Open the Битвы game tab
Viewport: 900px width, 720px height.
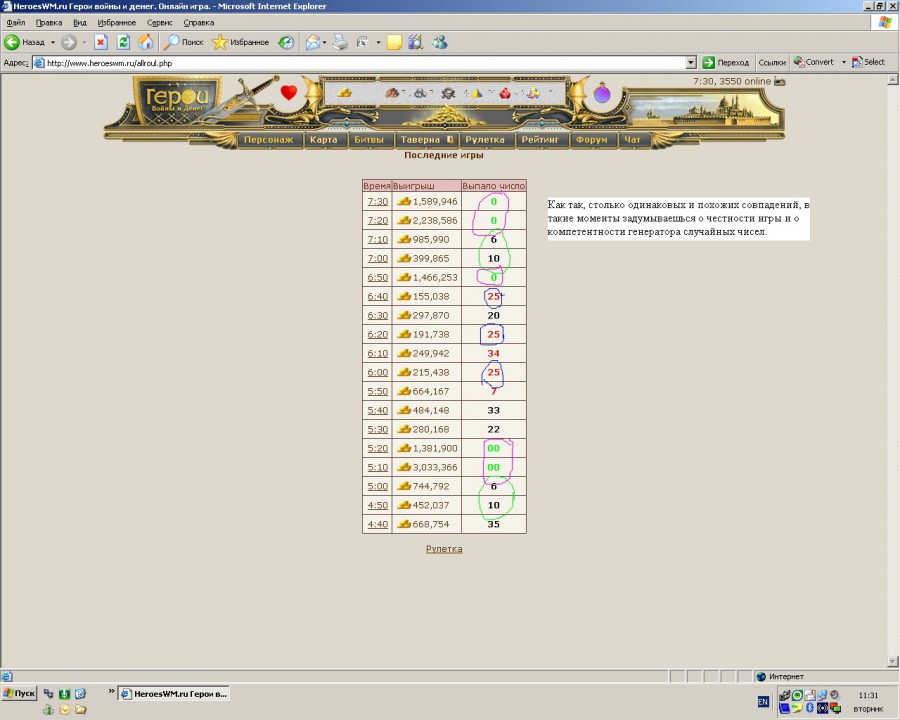click(x=369, y=140)
